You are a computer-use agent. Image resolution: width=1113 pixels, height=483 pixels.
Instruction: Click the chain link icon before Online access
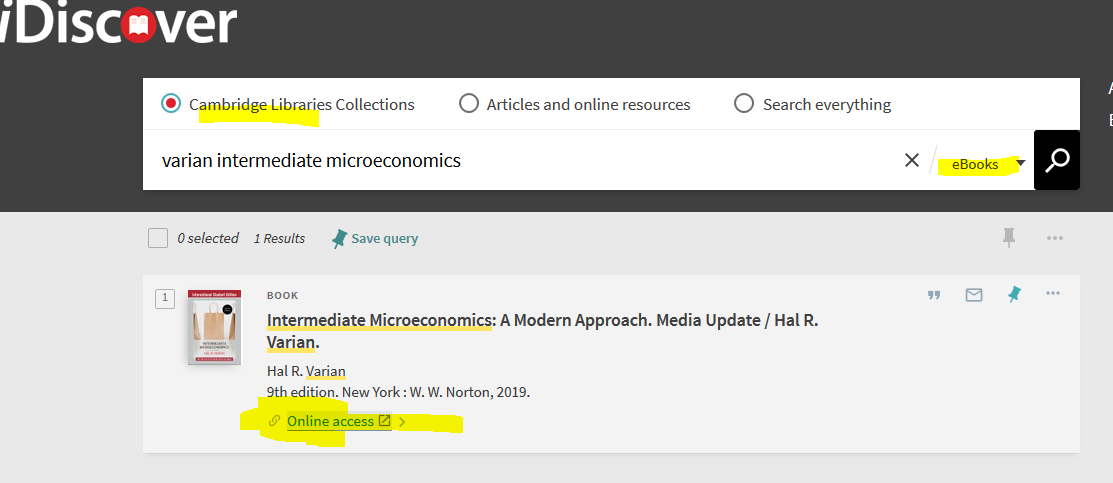(274, 421)
